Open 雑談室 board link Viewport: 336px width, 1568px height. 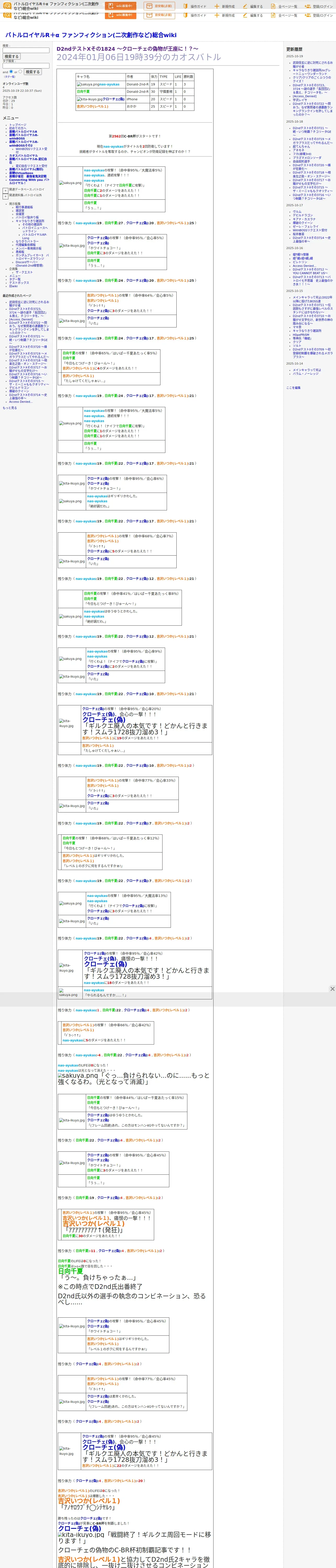(x=20, y=211)
